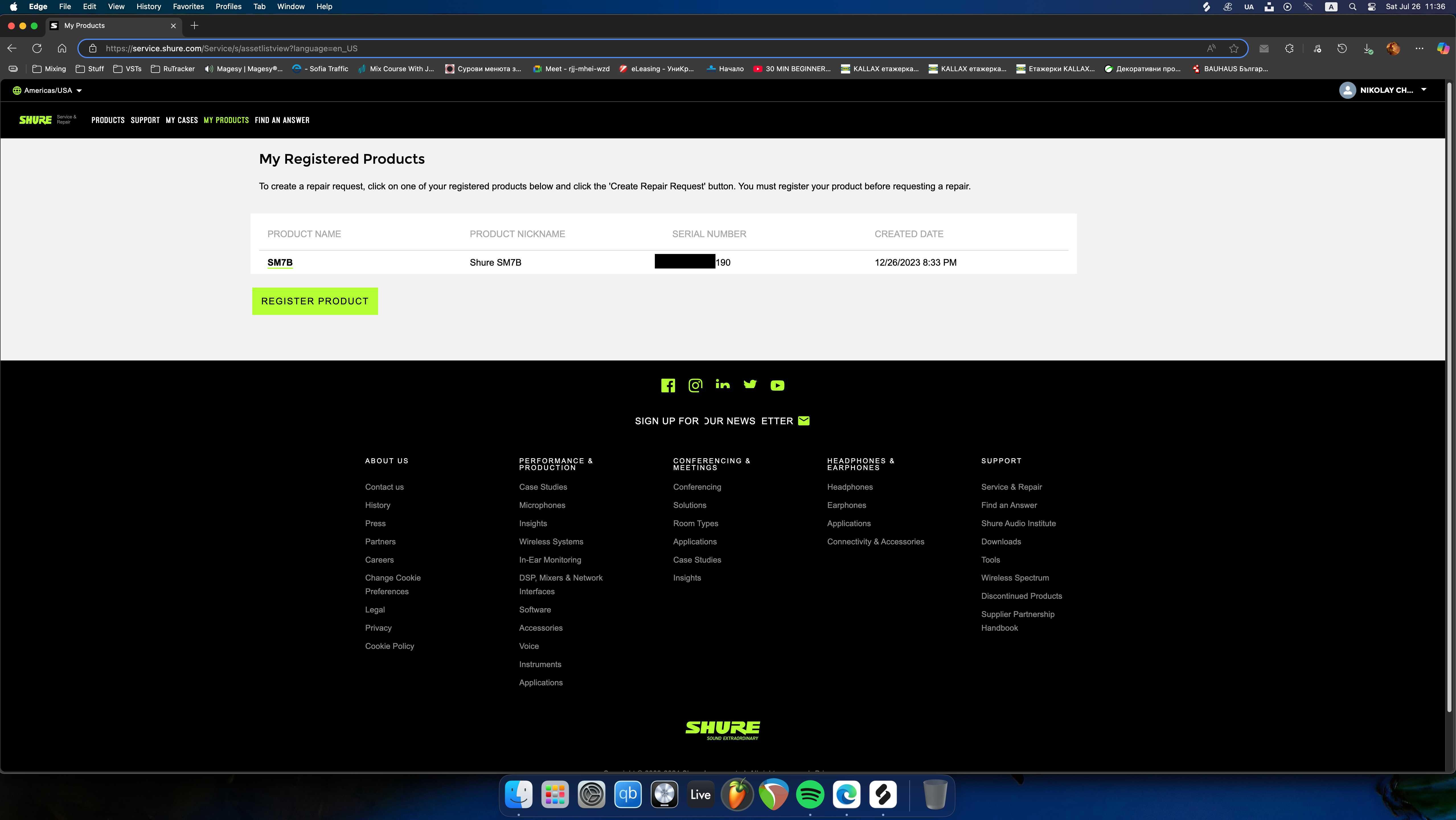Click the newsletter envelope icon
Screen dimensions: 1456x820
pos(804,421)
